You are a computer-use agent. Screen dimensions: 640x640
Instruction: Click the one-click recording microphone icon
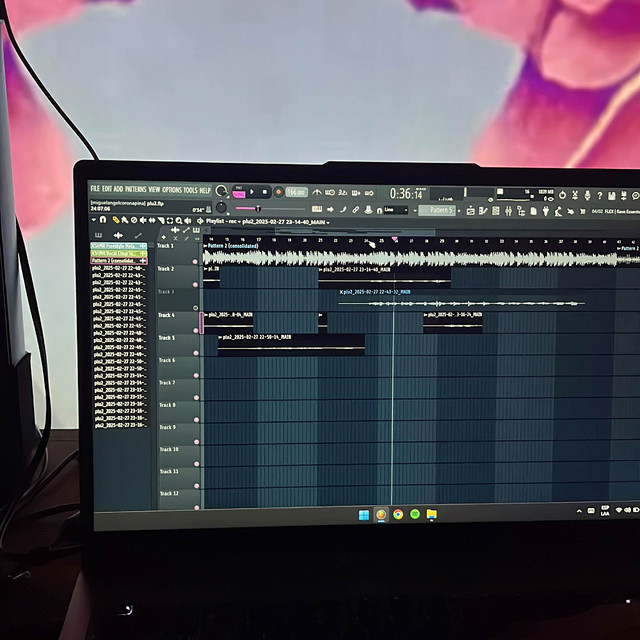[587, 196]
